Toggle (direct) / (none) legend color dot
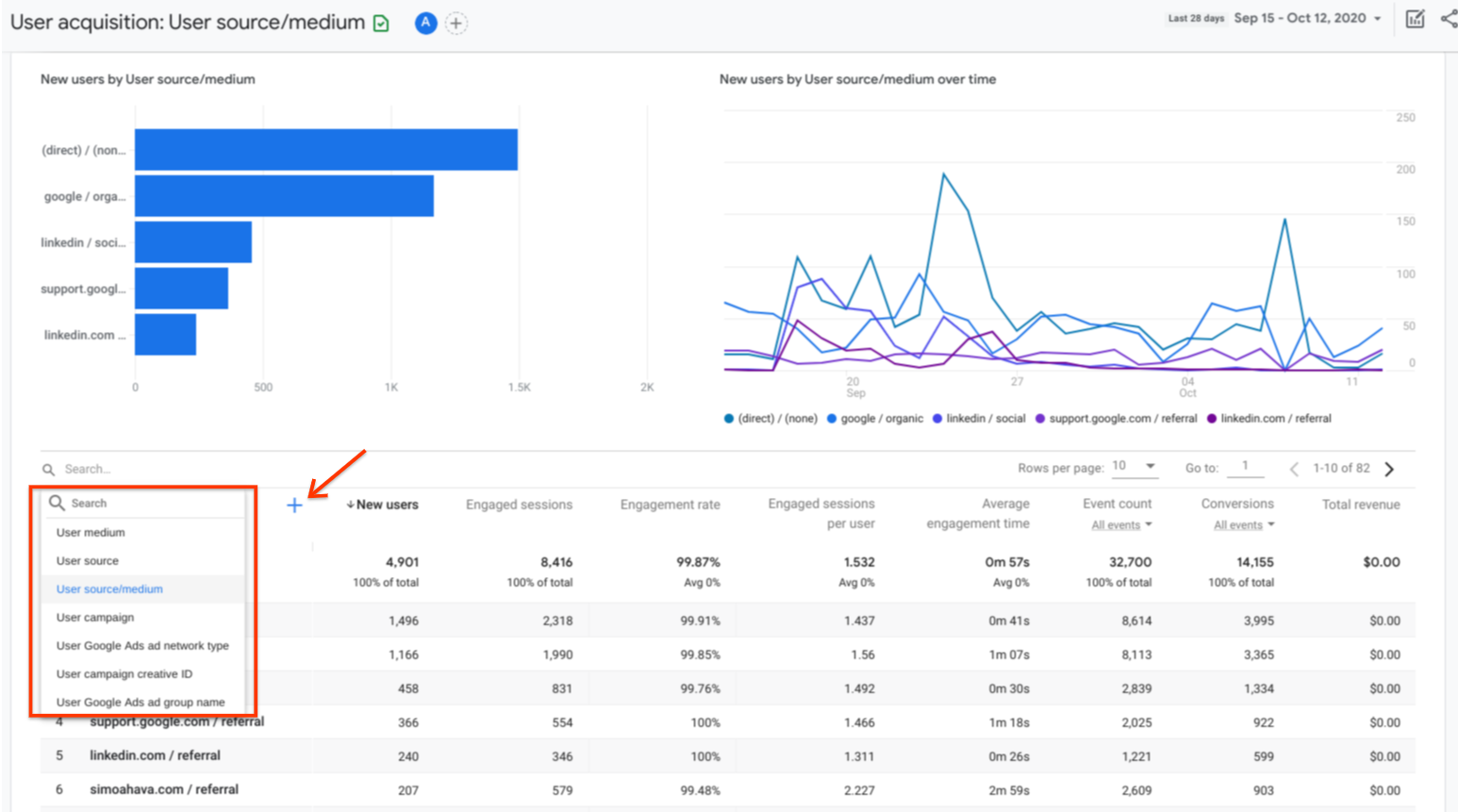The width and height of the screenshot is (1458, 812). point(729,419)
